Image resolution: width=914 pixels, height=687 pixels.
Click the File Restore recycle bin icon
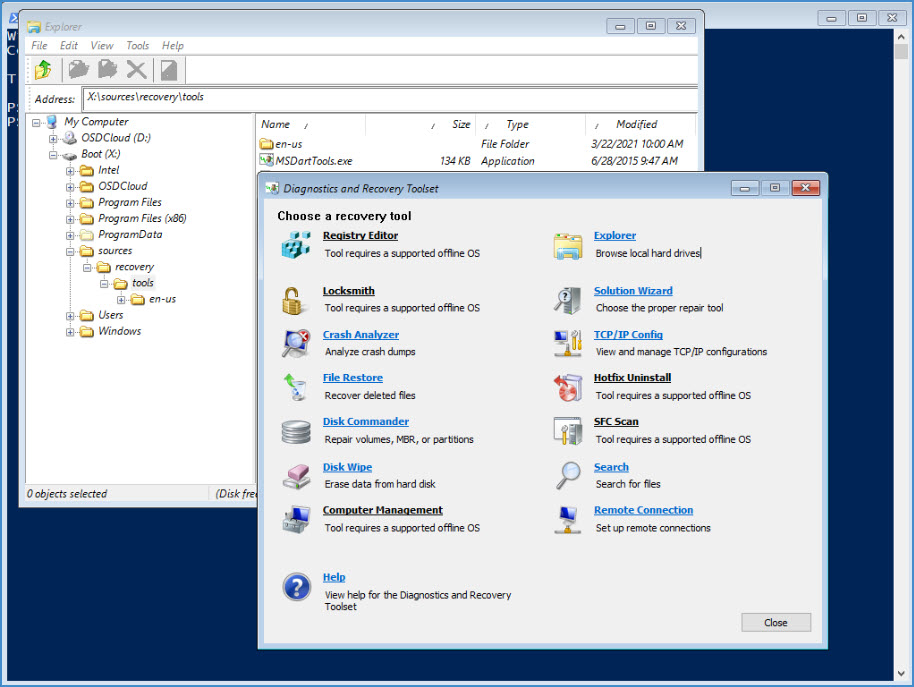[x=296, y=387]
